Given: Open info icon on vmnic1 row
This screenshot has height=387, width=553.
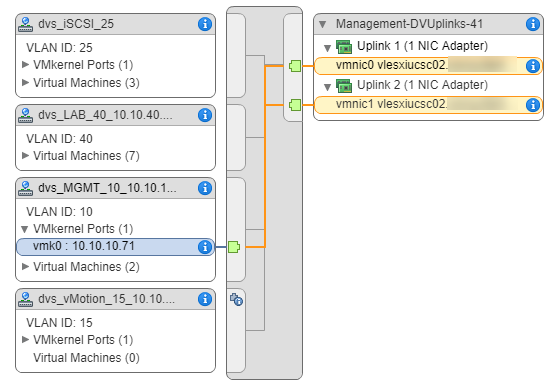Looking at the screenshot, I should 533,105.
